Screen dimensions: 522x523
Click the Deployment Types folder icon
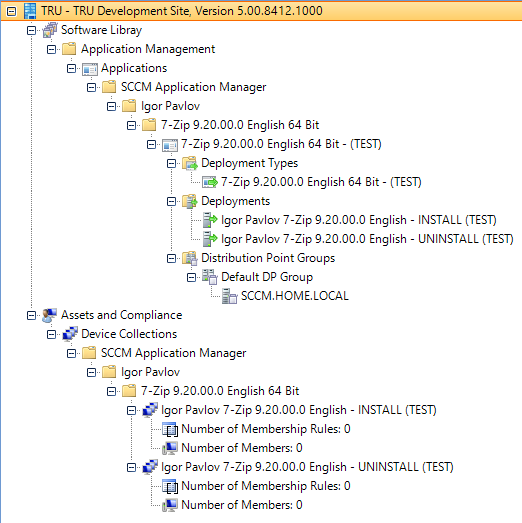click(x=190, y=163)
